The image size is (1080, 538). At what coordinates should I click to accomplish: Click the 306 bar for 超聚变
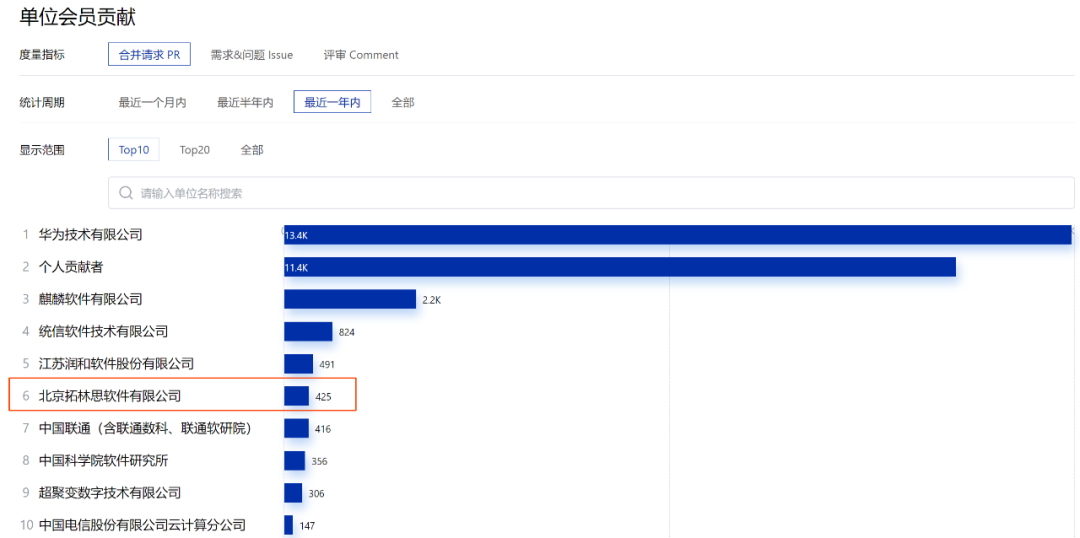293,493
